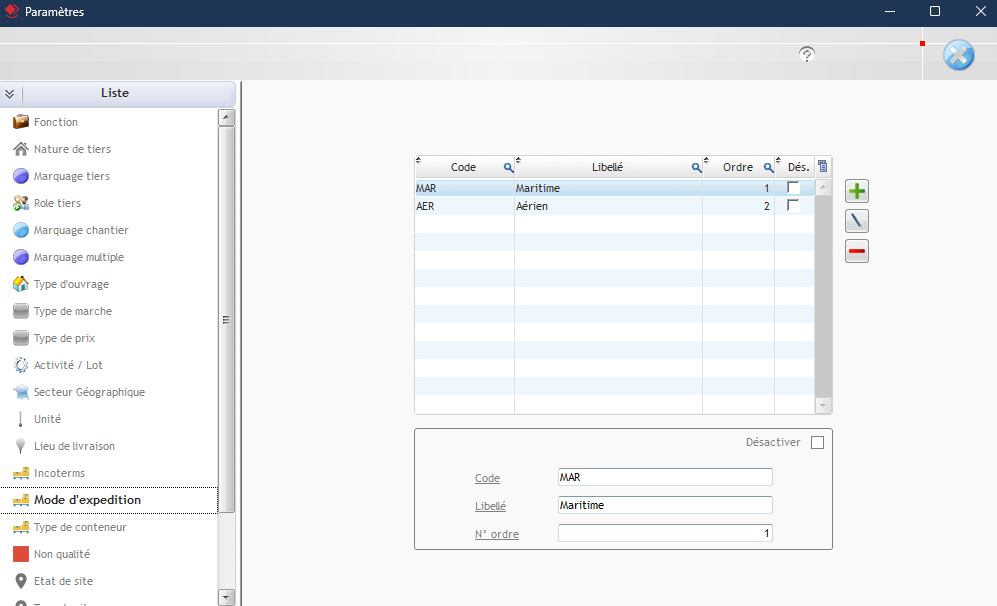Open help question mark icon
The height and width of the screenshot is (606, 997).
[807, 54]
